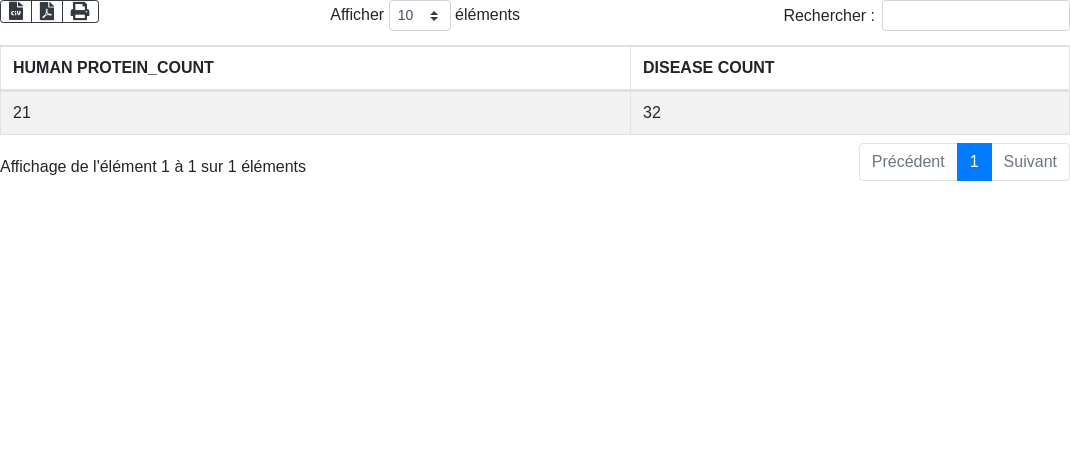Select page 1 in pagination
Screen dimensions: 1070x450
coord(974,162)
